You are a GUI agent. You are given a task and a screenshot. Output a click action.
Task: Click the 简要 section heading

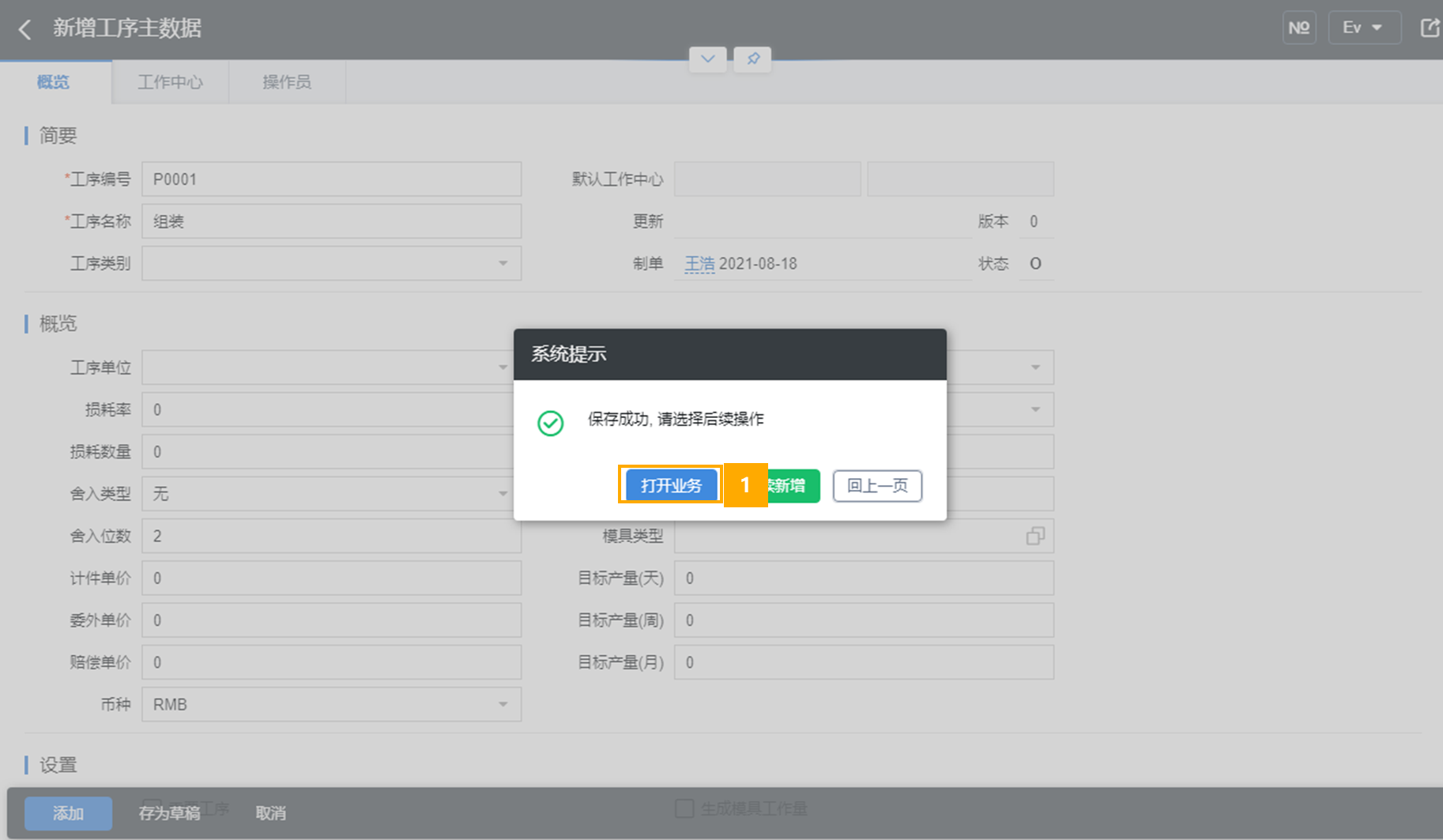tap(58, 136)
